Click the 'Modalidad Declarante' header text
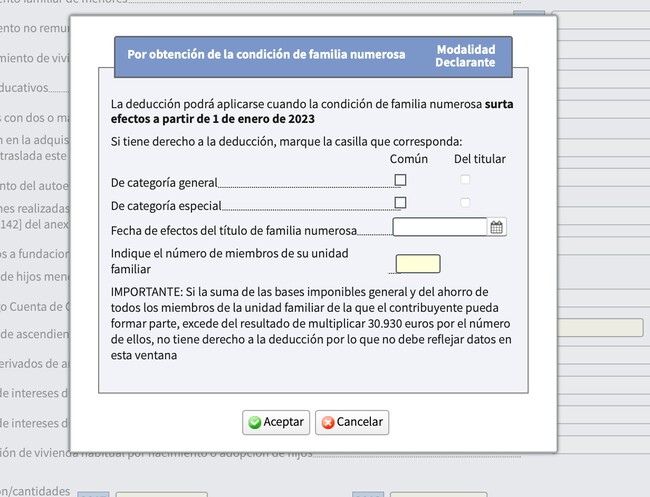Viewport: 650px width, 497px height. (465, 56)
